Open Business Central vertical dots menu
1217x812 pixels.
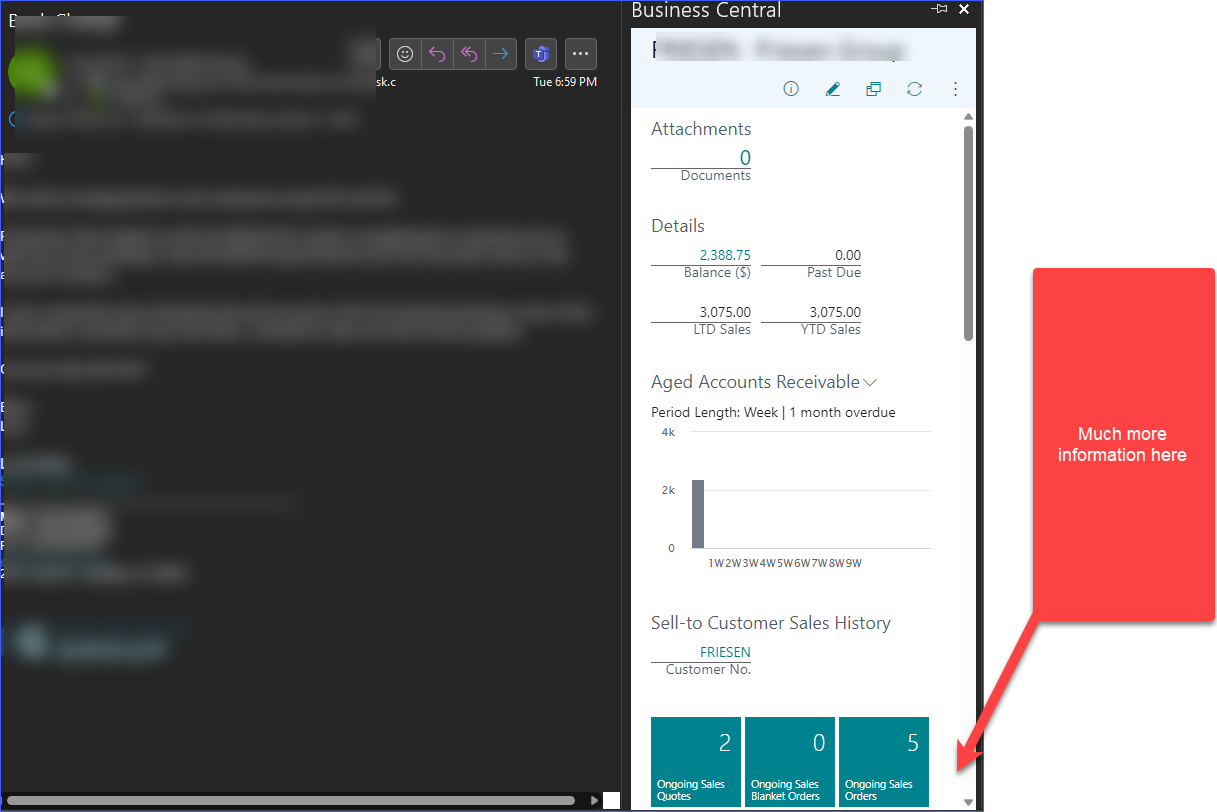[x=955, y=89]
